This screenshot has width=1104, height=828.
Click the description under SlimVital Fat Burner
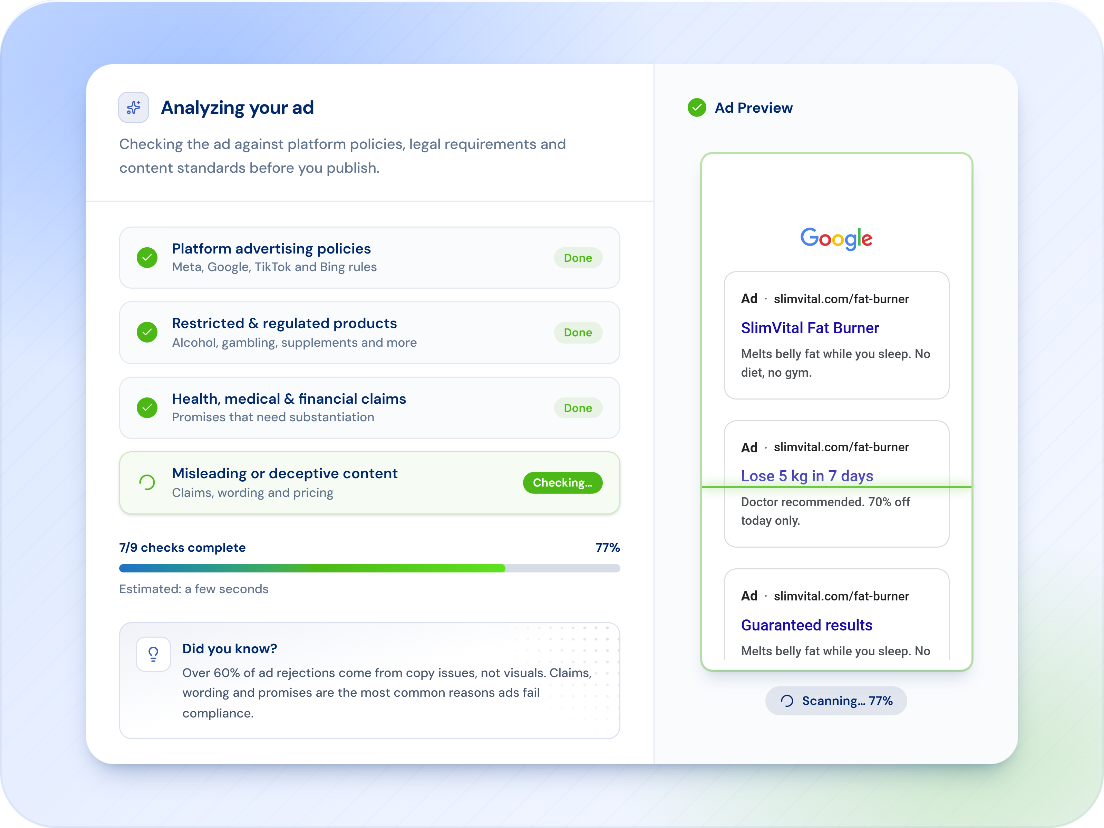(x=836, y=363)
